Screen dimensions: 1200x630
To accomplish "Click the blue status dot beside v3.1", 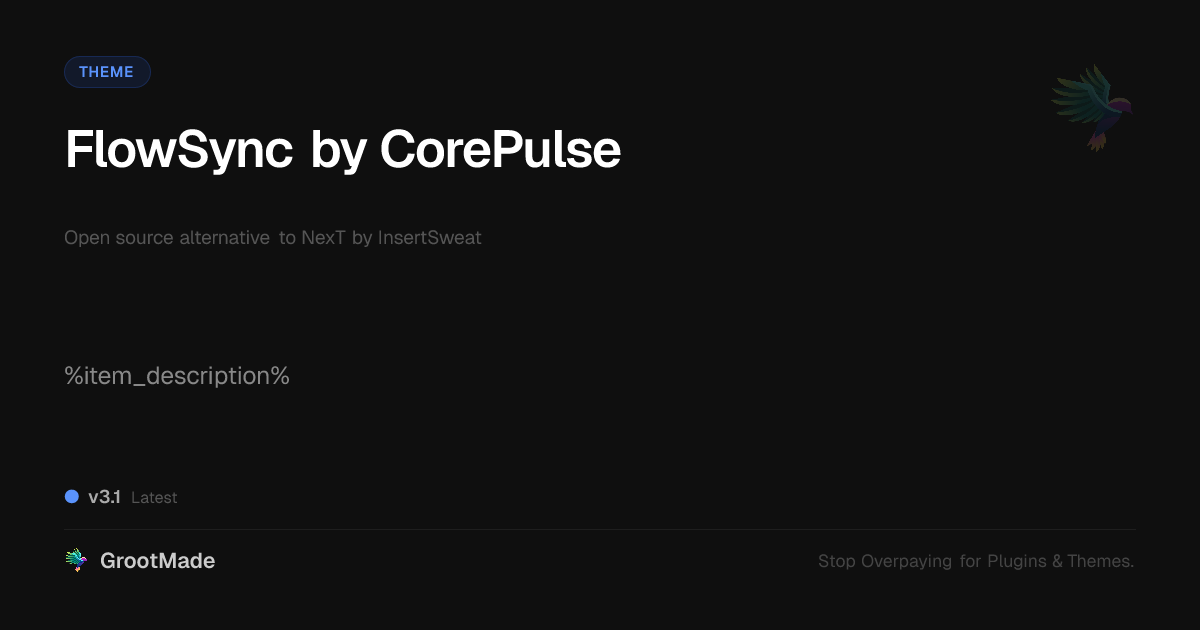I will tap(72, 496).
